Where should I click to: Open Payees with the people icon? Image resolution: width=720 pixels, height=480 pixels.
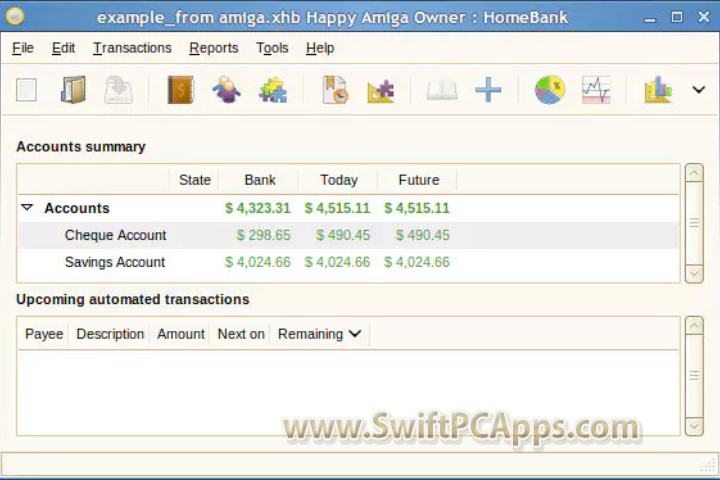click(226, 90)
